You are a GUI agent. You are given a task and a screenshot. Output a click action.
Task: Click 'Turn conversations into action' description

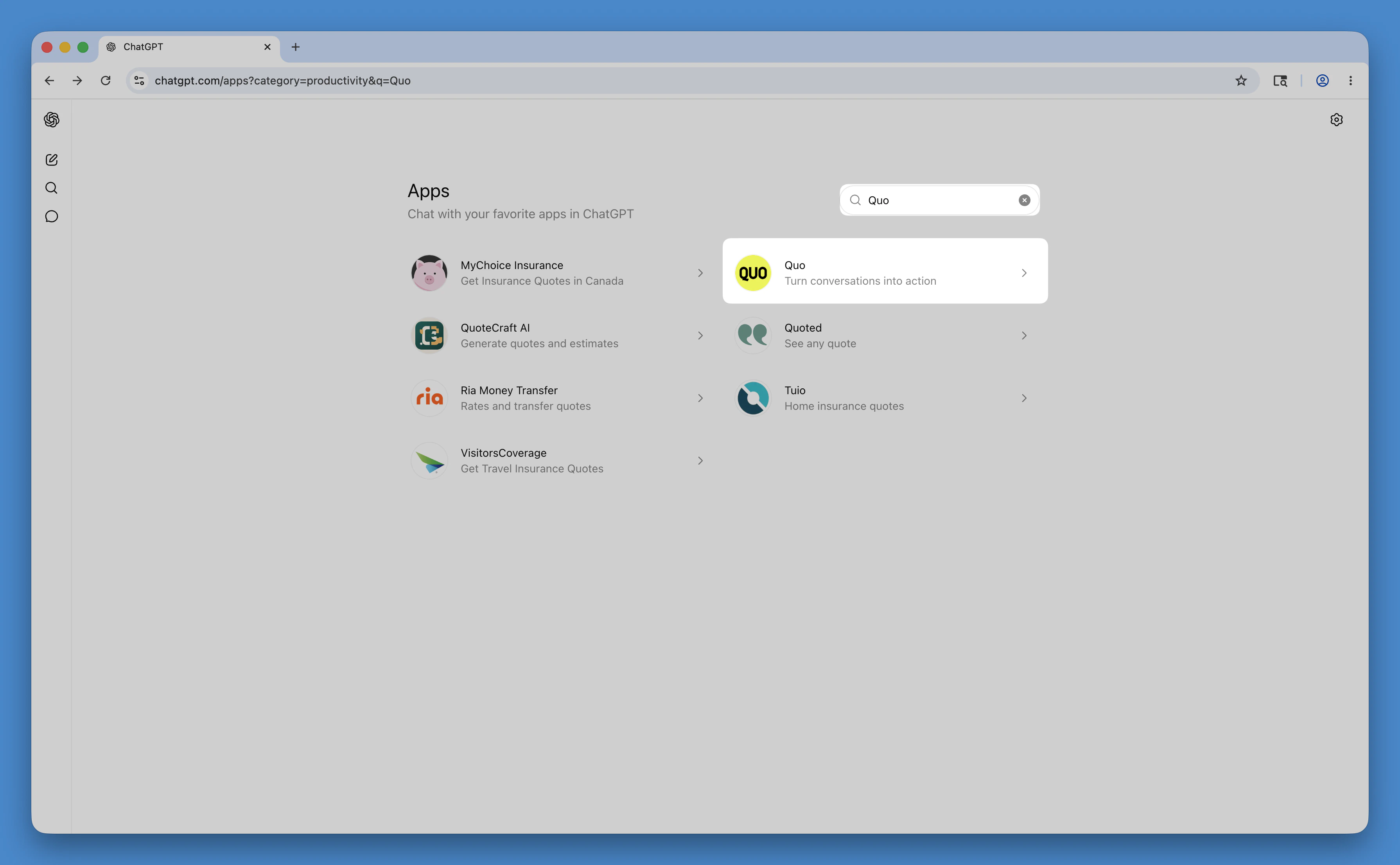click(x=860, y=281)
